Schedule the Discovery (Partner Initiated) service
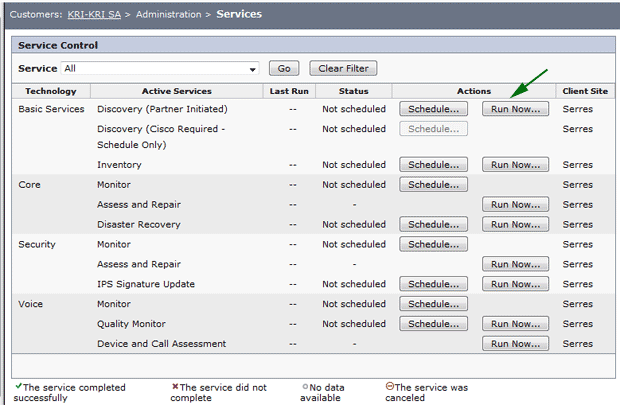This screenshot has height=405, width=620. tap(433, 109)
